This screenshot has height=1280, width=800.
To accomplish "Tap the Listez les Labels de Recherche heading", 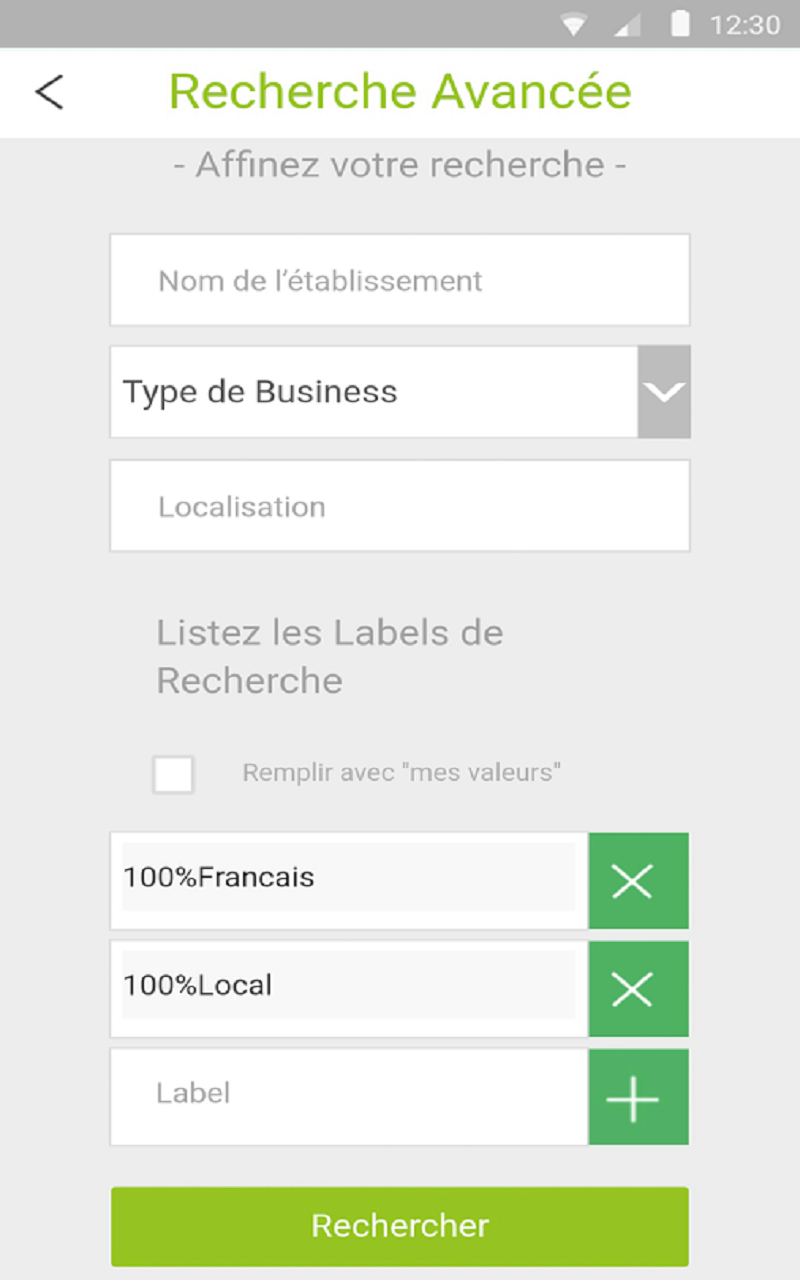I will (330, 656).
